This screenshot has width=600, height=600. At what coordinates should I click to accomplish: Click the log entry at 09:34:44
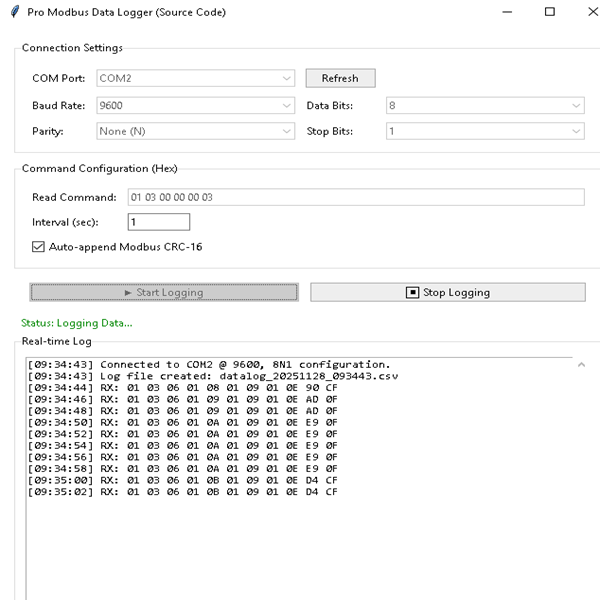coord(183,388)
